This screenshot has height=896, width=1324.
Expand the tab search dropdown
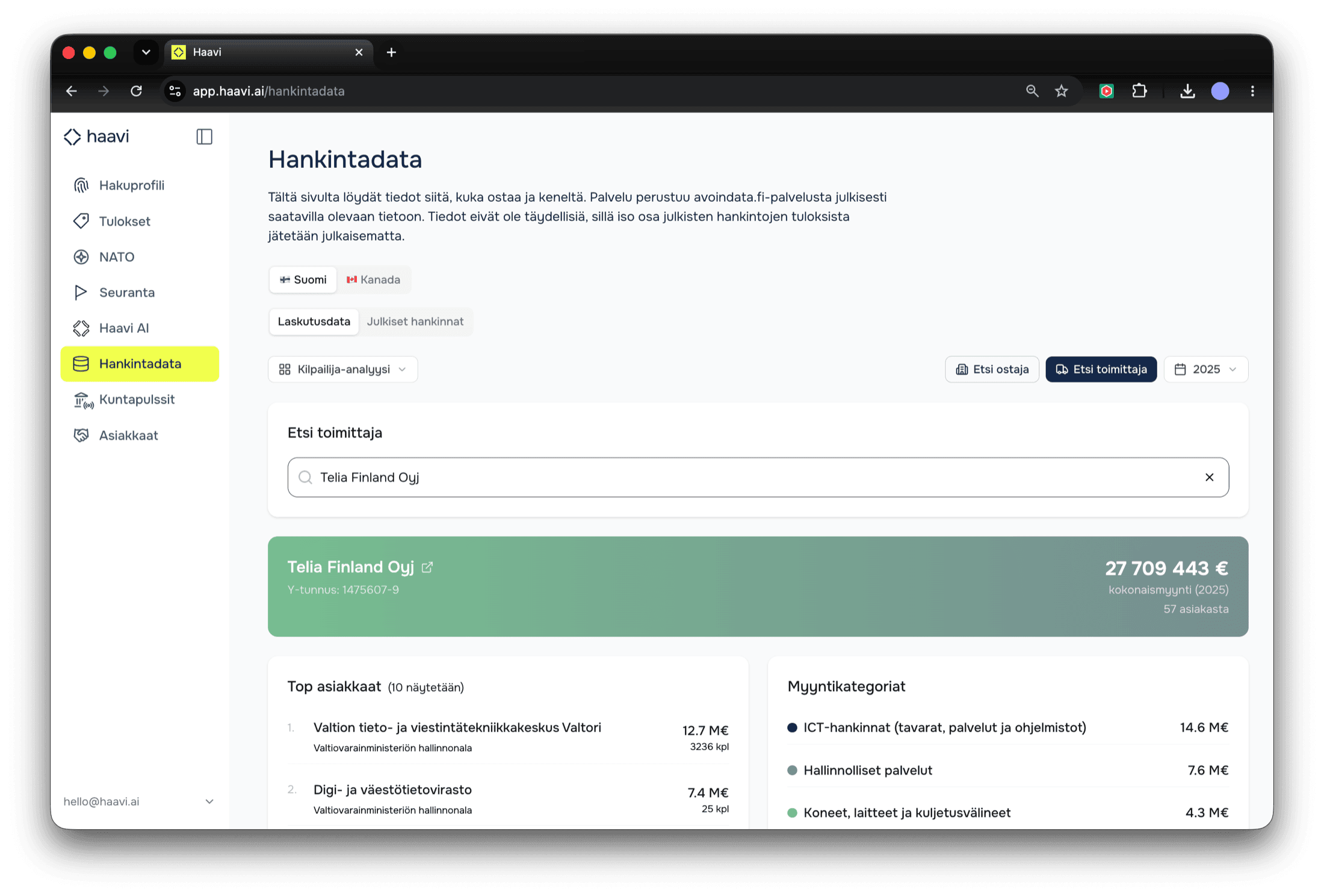click(146, 52)
